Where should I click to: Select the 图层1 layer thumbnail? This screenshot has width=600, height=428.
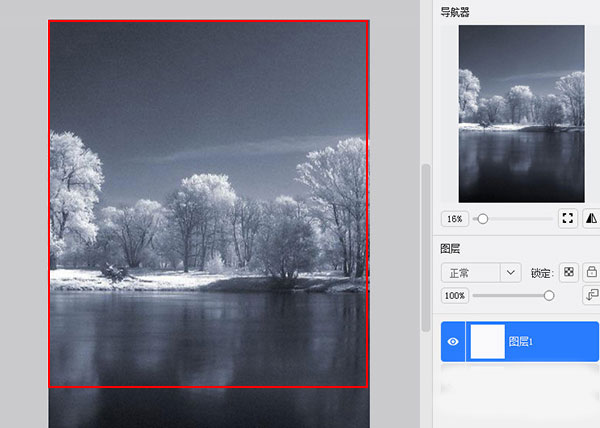[488, 342]
